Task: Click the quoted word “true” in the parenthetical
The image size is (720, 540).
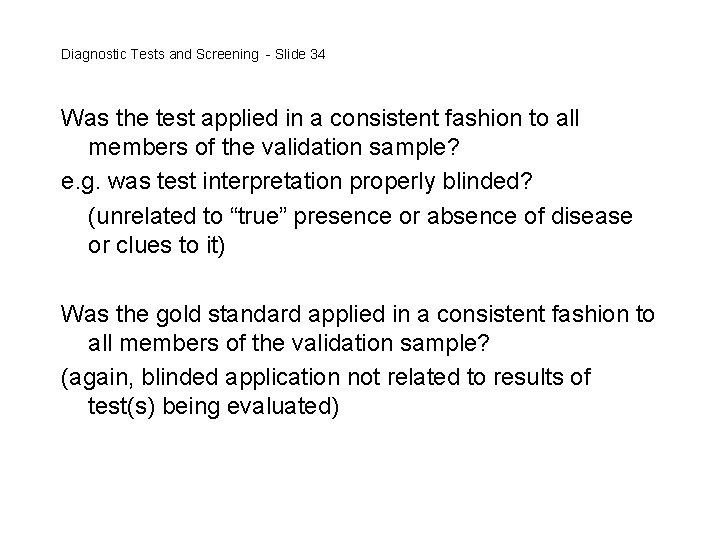Action: pyautogui.click(x=257, y=215)
